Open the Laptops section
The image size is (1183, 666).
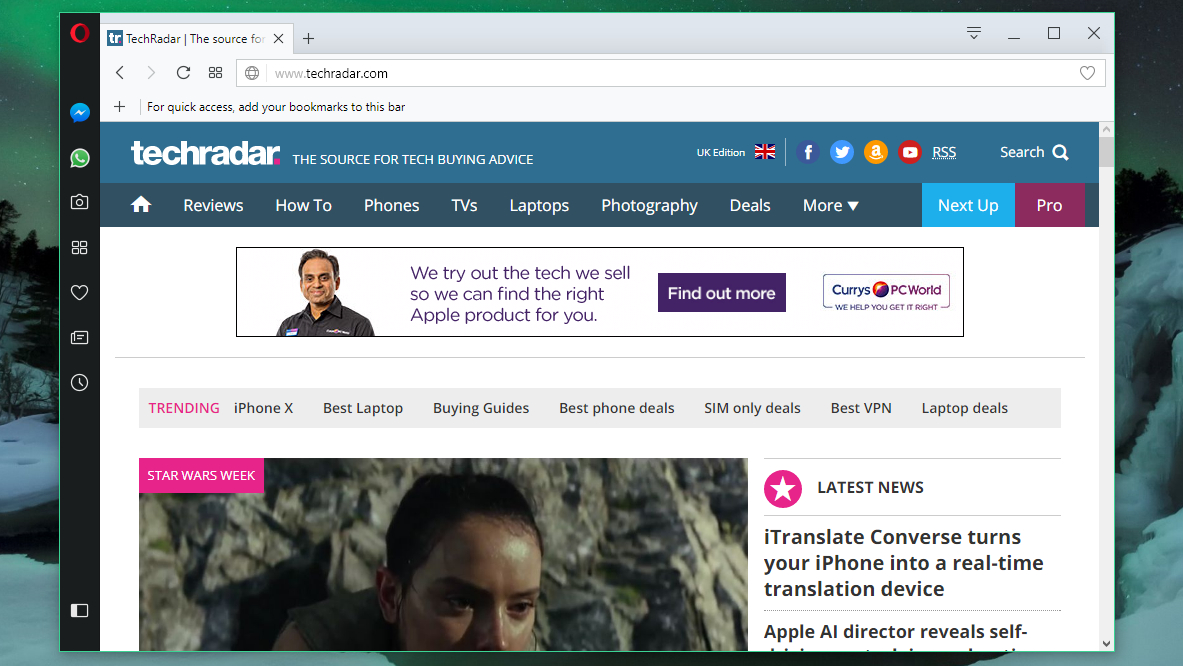[539, 205]
